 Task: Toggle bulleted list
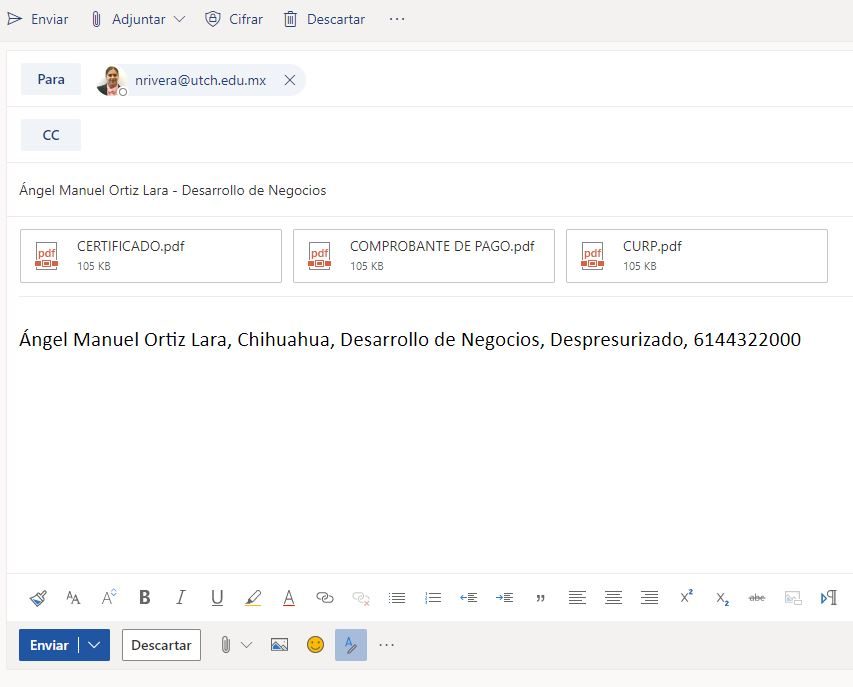[397, 598]
